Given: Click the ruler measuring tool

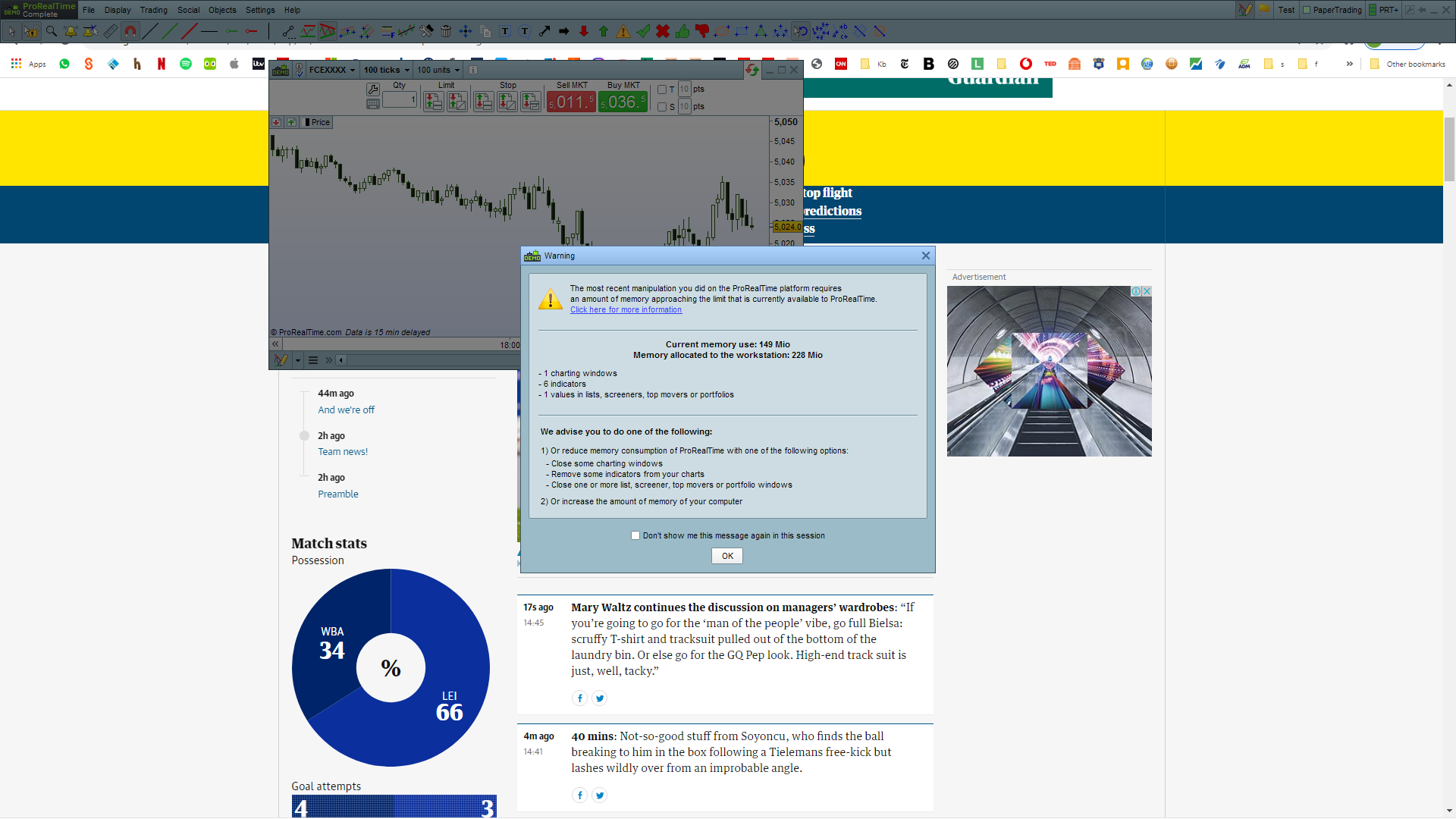Looking at the screenshot, I should 111,31.
